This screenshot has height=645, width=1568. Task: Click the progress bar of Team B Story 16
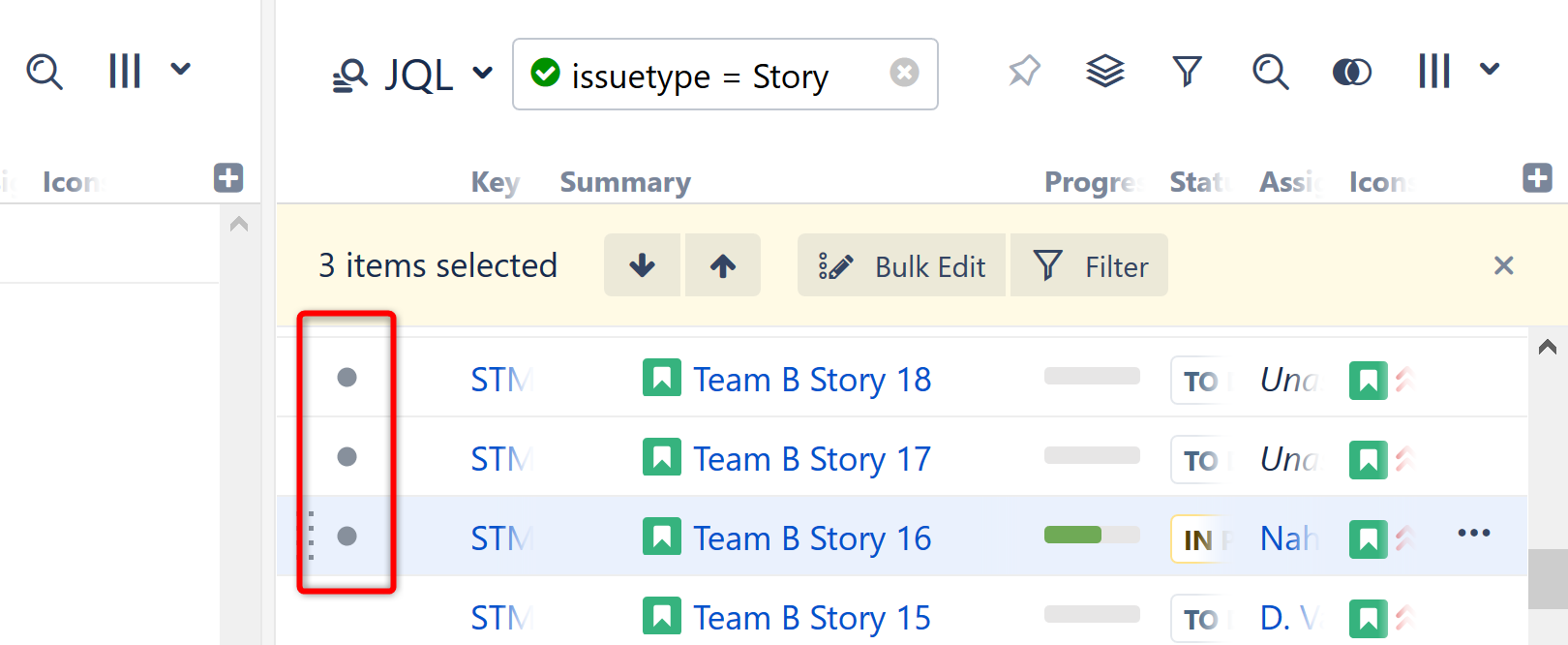tap(1091, 535)
